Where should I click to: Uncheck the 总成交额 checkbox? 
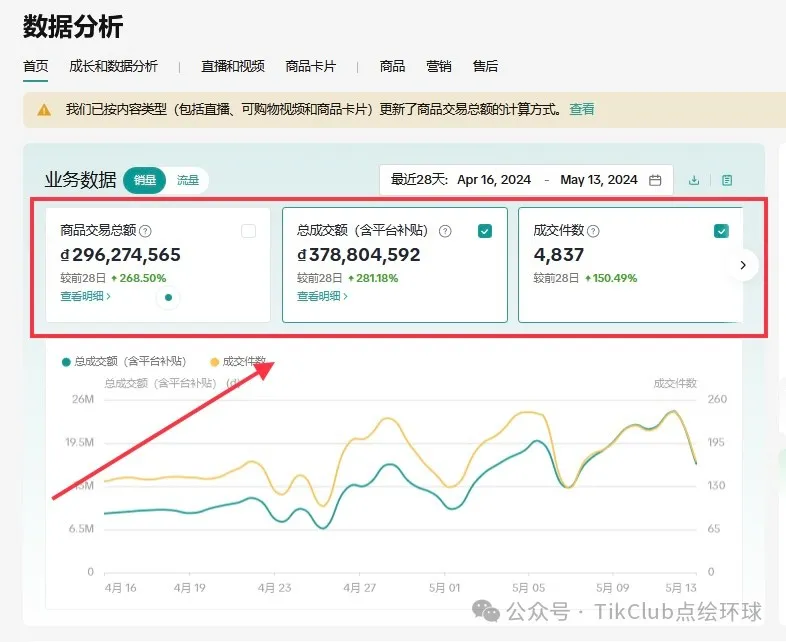pos(485,231)
